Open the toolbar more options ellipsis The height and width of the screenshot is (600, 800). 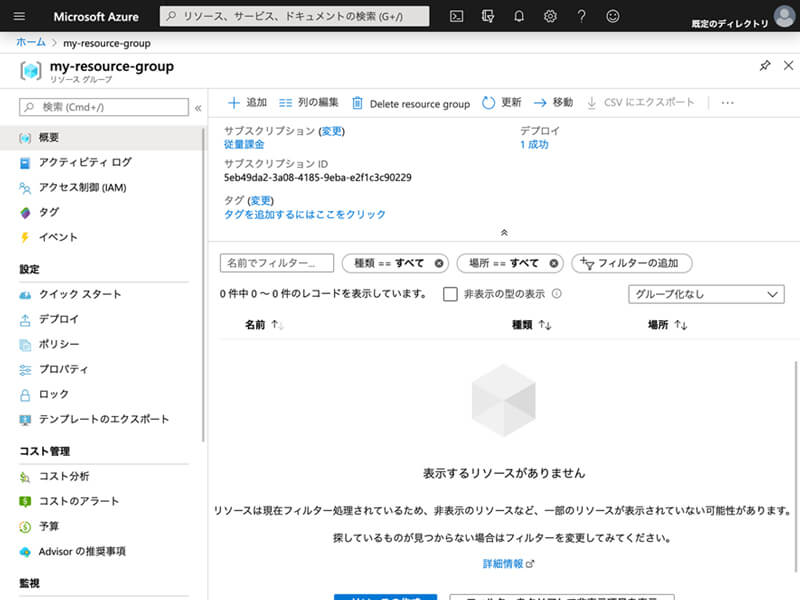pyautogui.click(x=728, y=103)
